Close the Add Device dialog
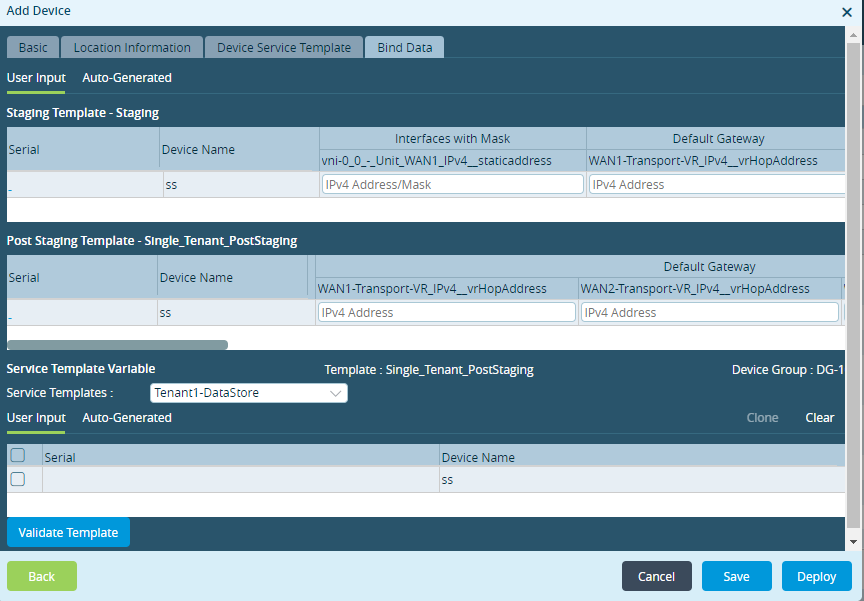 click(x=847, y=12)
